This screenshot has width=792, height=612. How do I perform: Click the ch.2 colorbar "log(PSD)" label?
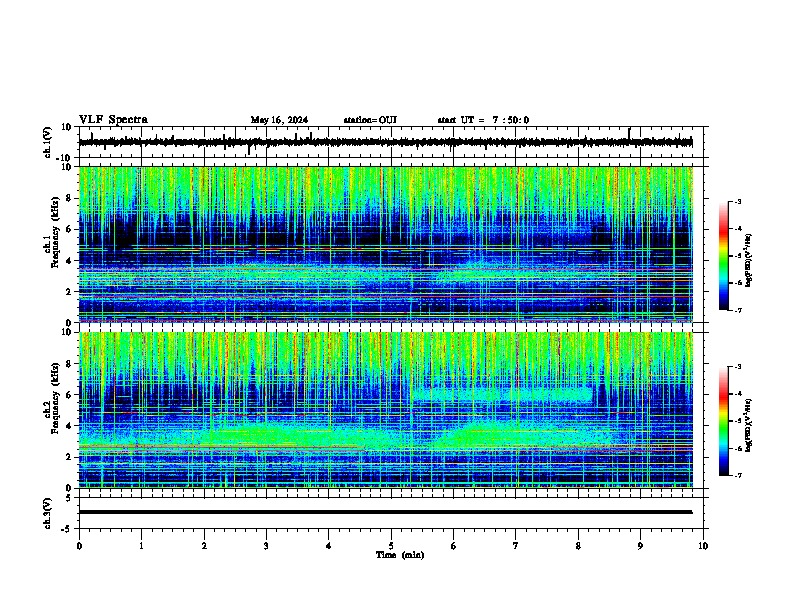tap(749, 425)
